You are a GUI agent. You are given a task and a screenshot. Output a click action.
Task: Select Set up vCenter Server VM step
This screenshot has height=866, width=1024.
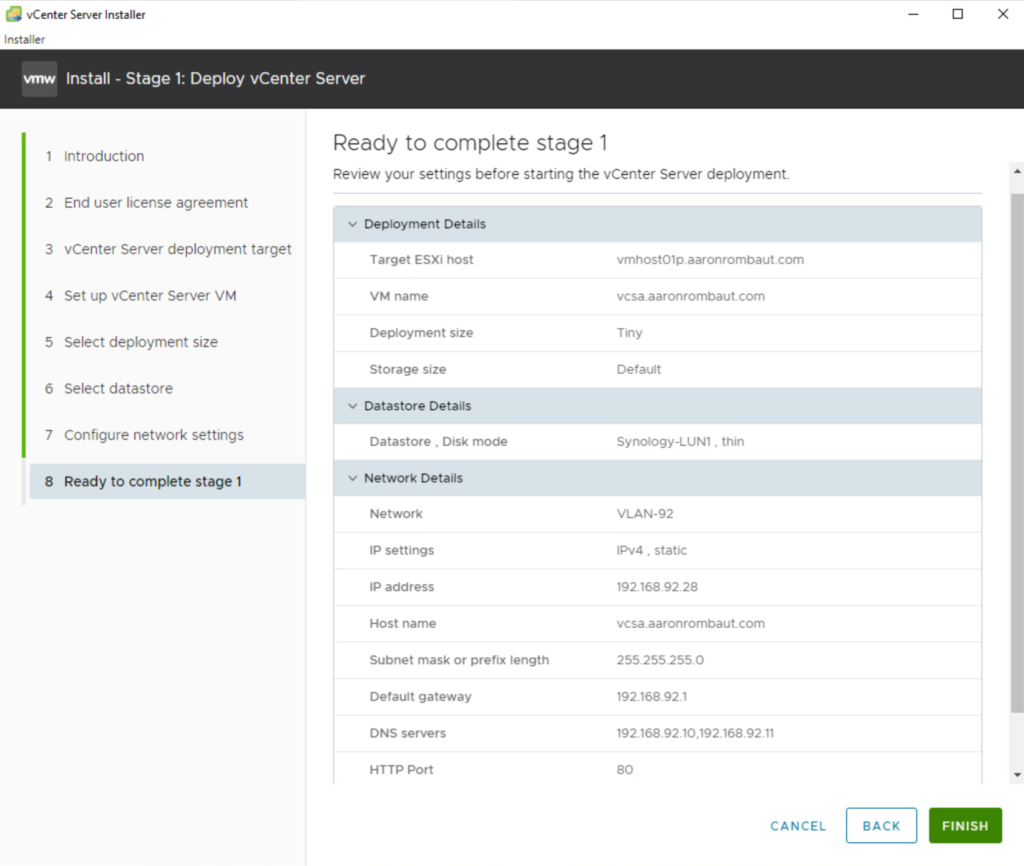[x=150, y=296]
